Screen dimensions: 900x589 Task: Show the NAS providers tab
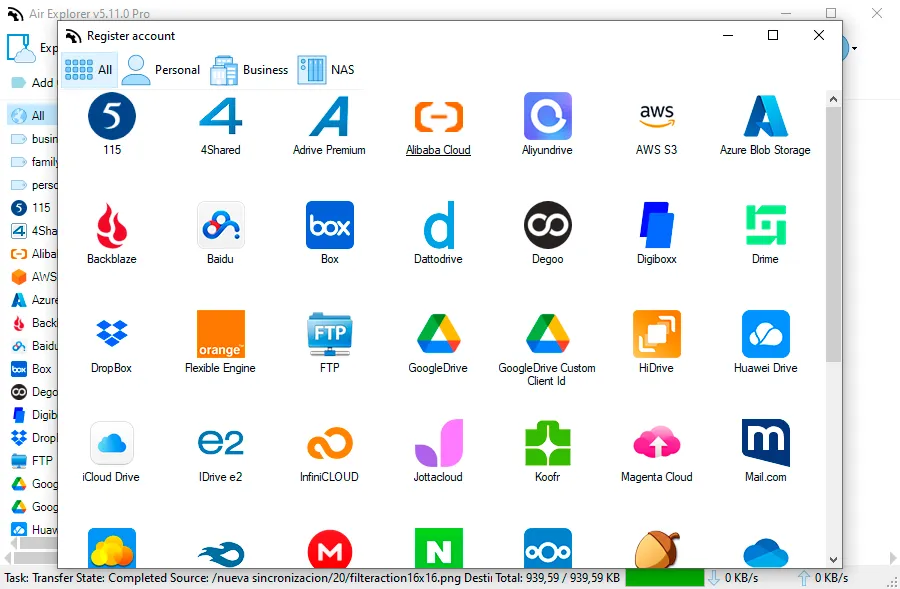[x=326, y=70]
